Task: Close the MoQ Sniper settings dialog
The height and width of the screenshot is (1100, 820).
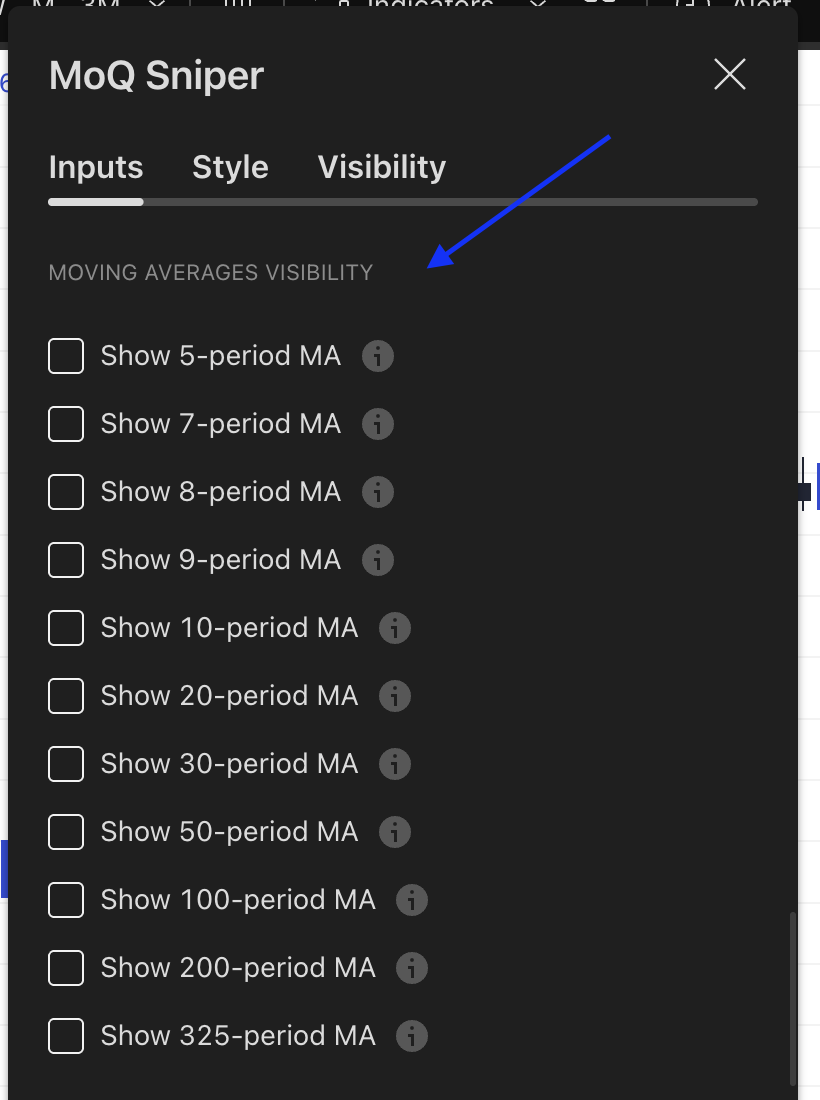Action: (730, 74)
